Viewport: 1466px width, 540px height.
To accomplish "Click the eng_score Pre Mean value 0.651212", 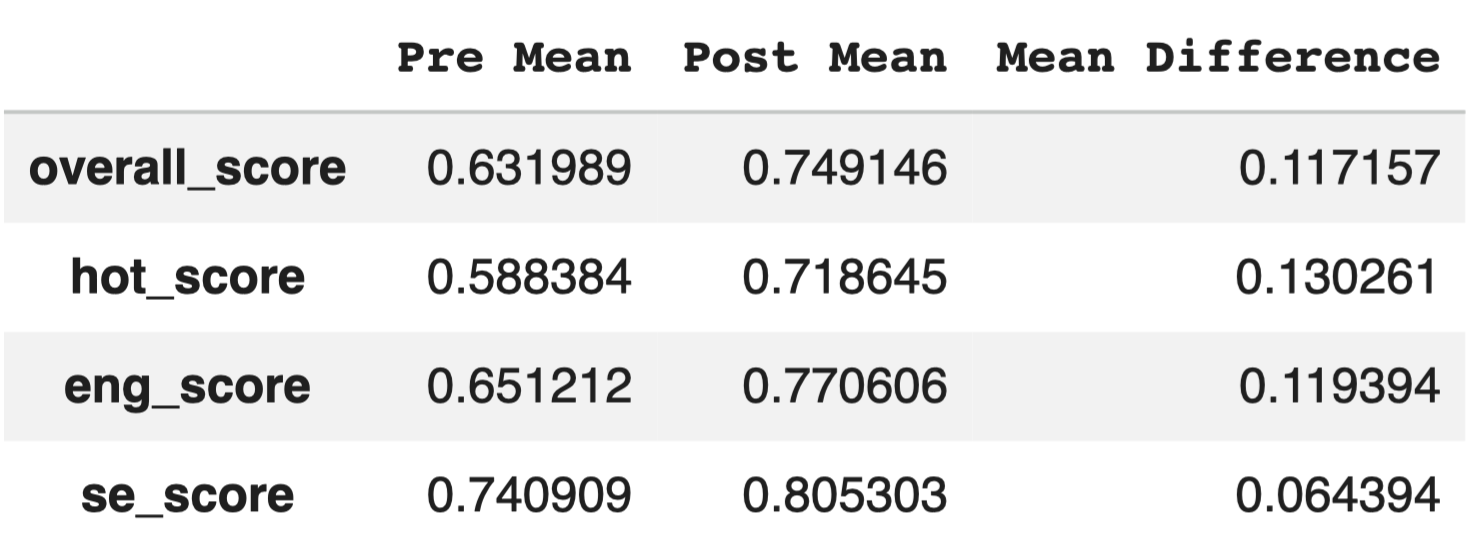I will coord(529,386).
